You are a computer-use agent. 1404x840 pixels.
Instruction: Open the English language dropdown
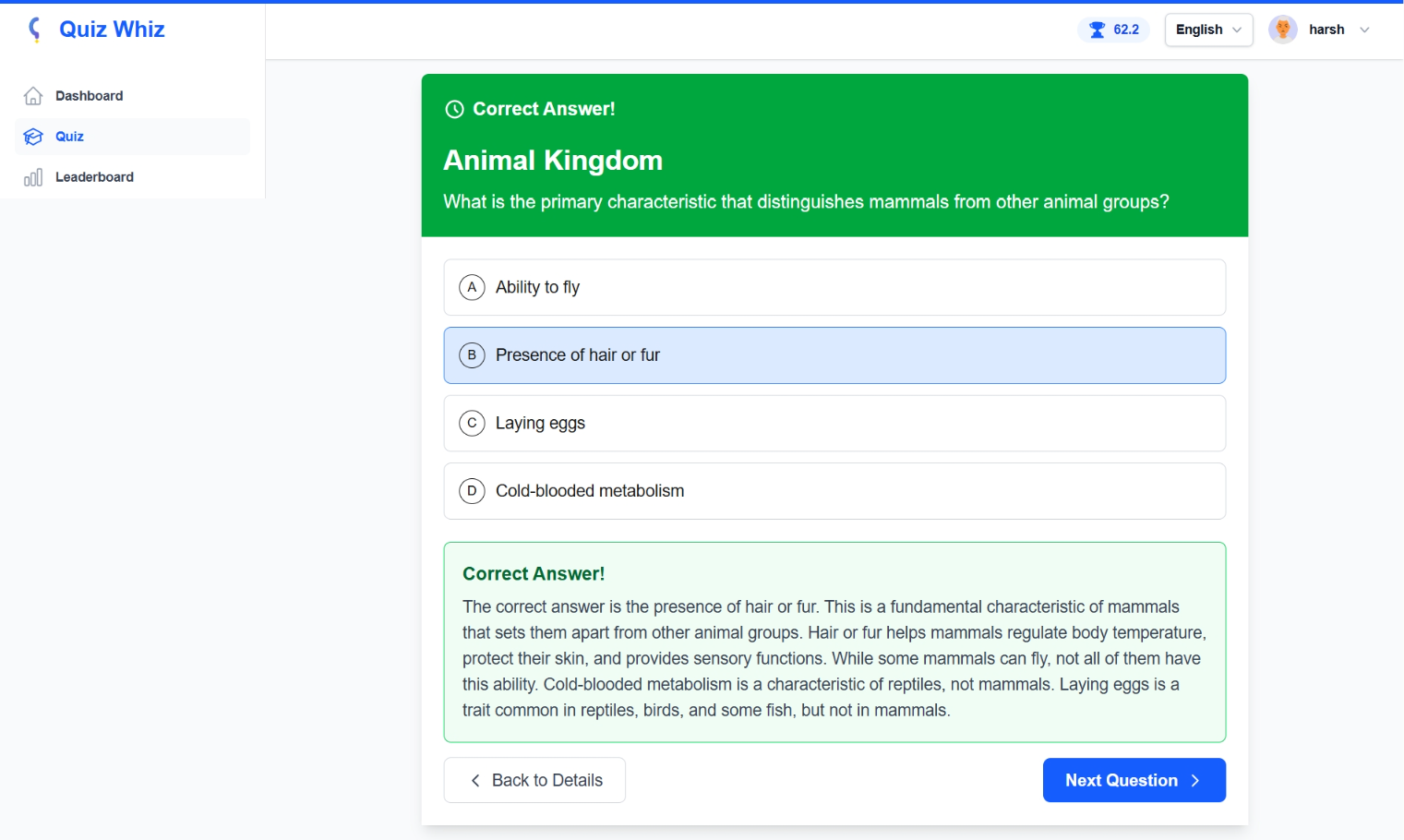(x=1207, y=30)
